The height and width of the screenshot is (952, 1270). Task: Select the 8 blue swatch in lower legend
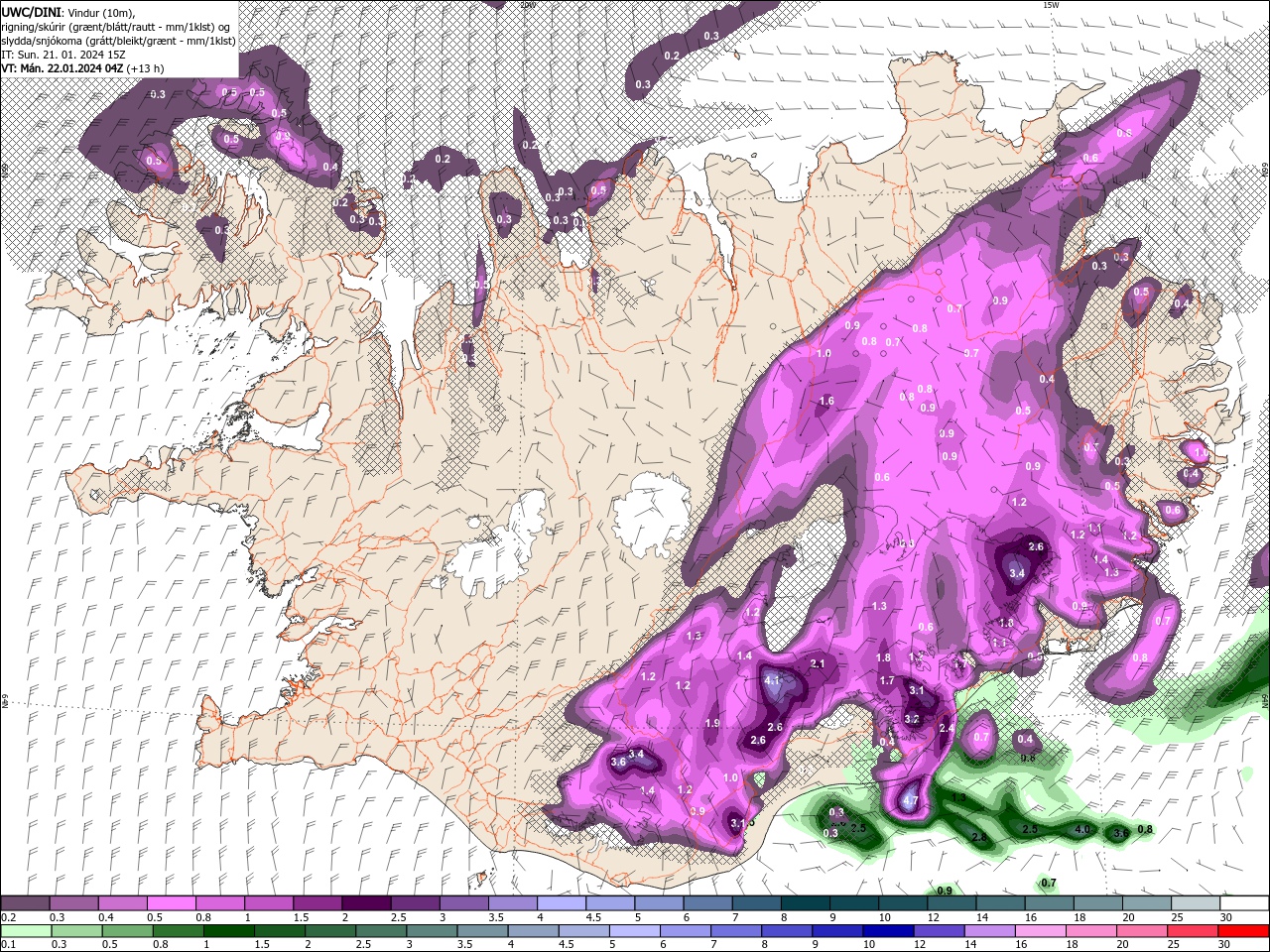(x=787, y=931)
